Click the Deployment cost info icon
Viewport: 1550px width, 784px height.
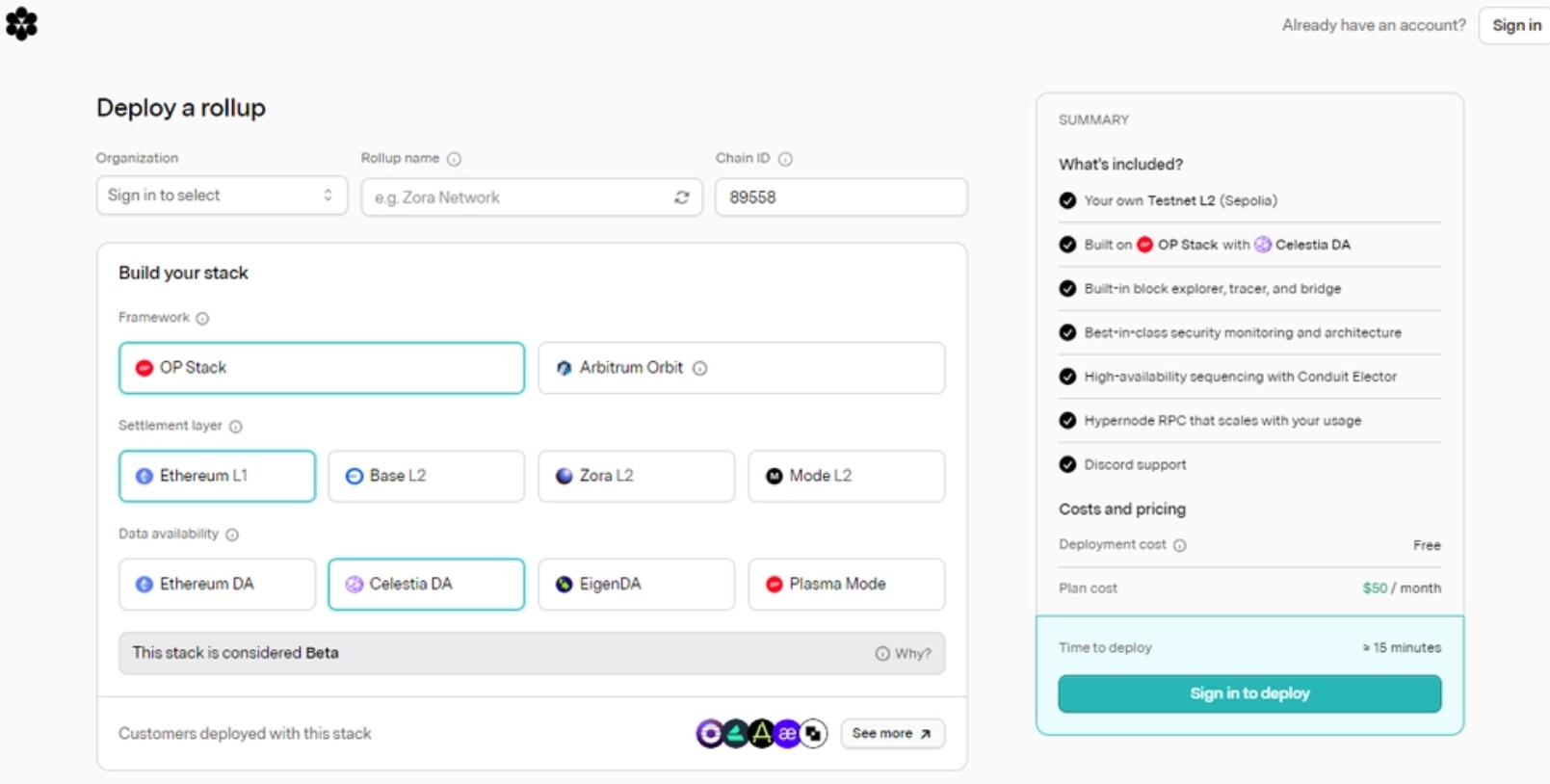(1180, 545)
